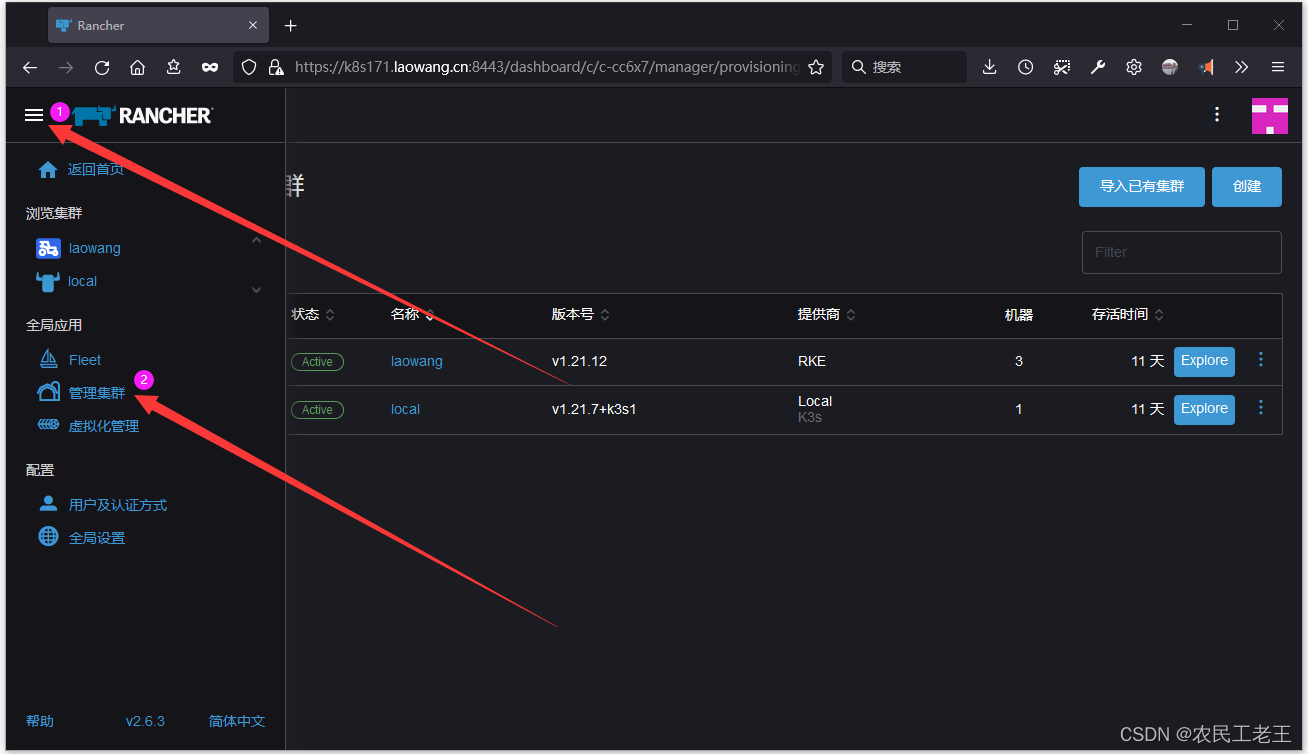Viewport: 1308px width, 754px height.
Task: Click the 管理集群 house icon
Action: coord(48,391)
